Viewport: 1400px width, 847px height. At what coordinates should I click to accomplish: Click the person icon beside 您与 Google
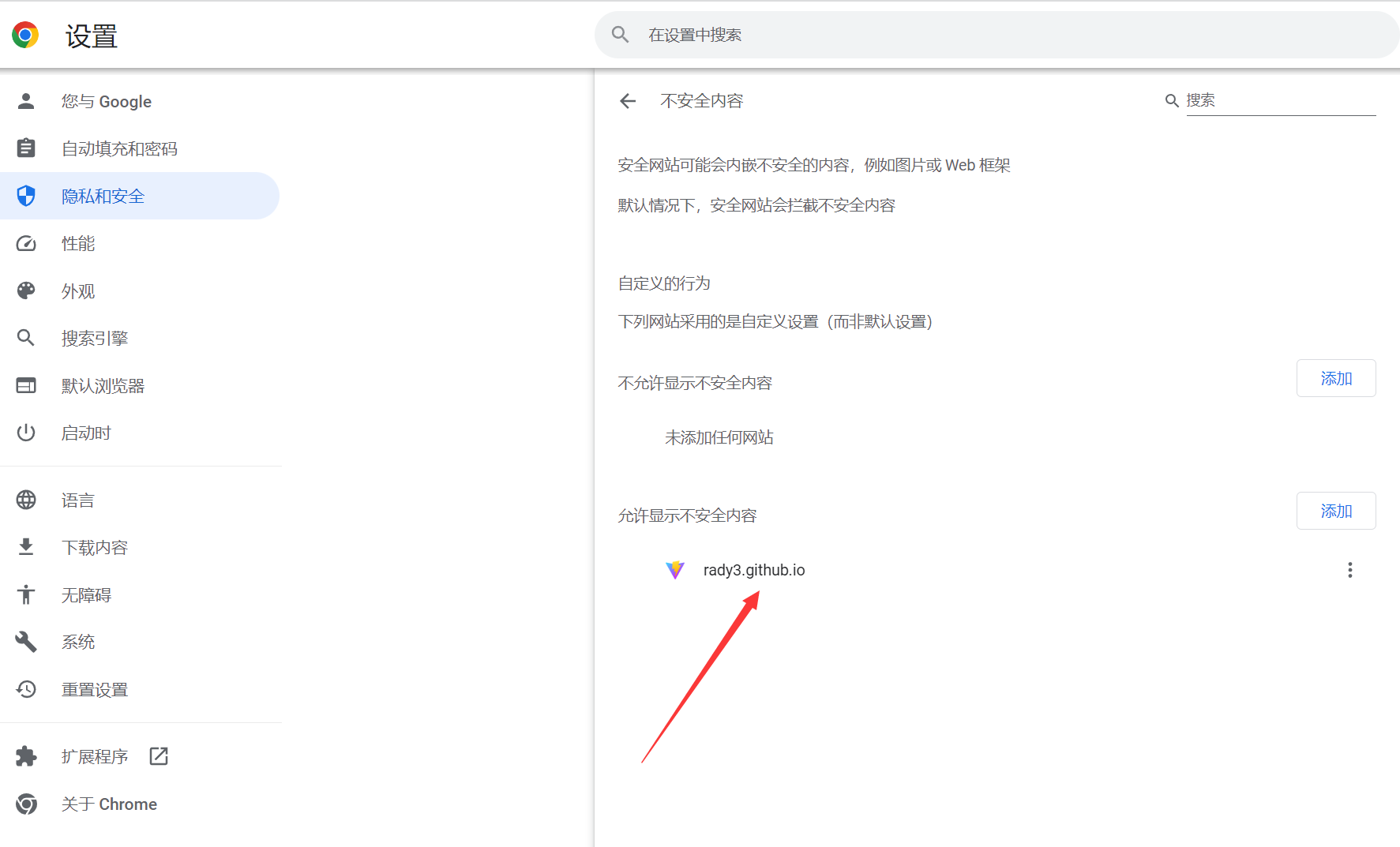26,101
